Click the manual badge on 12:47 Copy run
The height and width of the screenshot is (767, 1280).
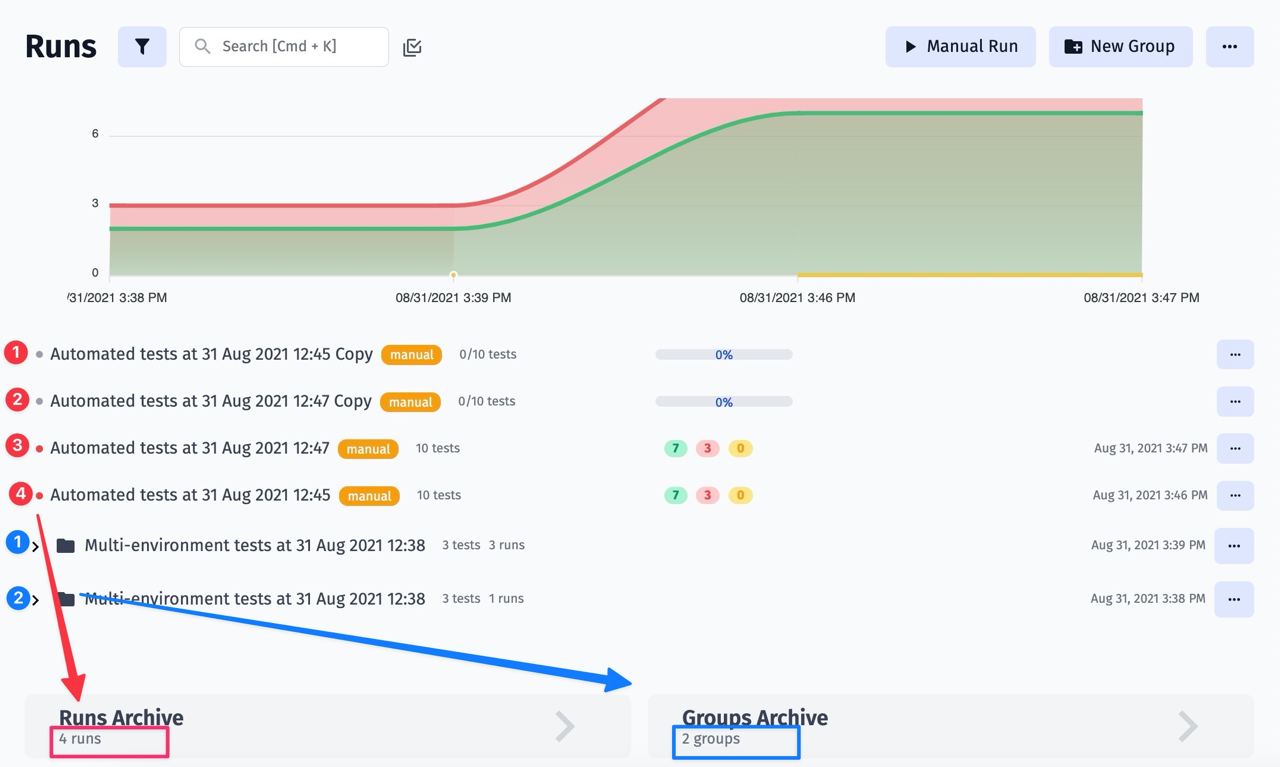click(410, 402)
